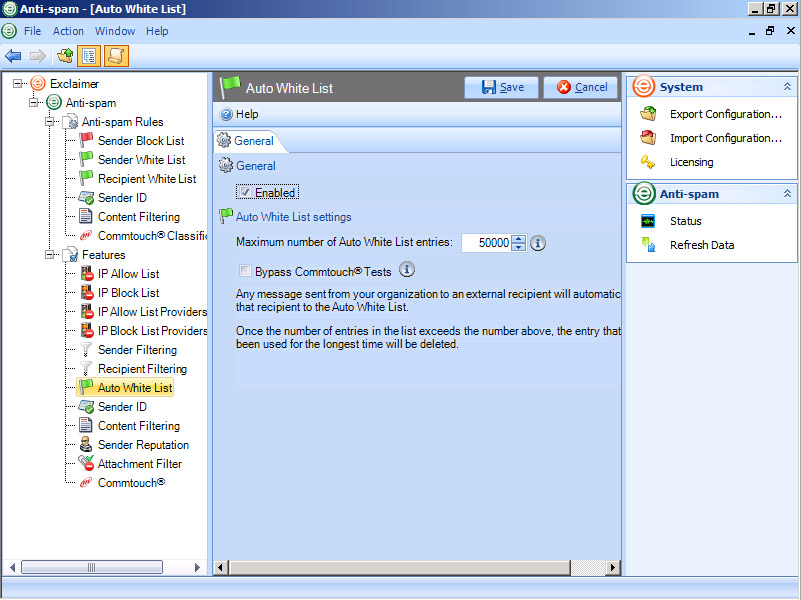Click the Refresh Data icon

(648, 245)
